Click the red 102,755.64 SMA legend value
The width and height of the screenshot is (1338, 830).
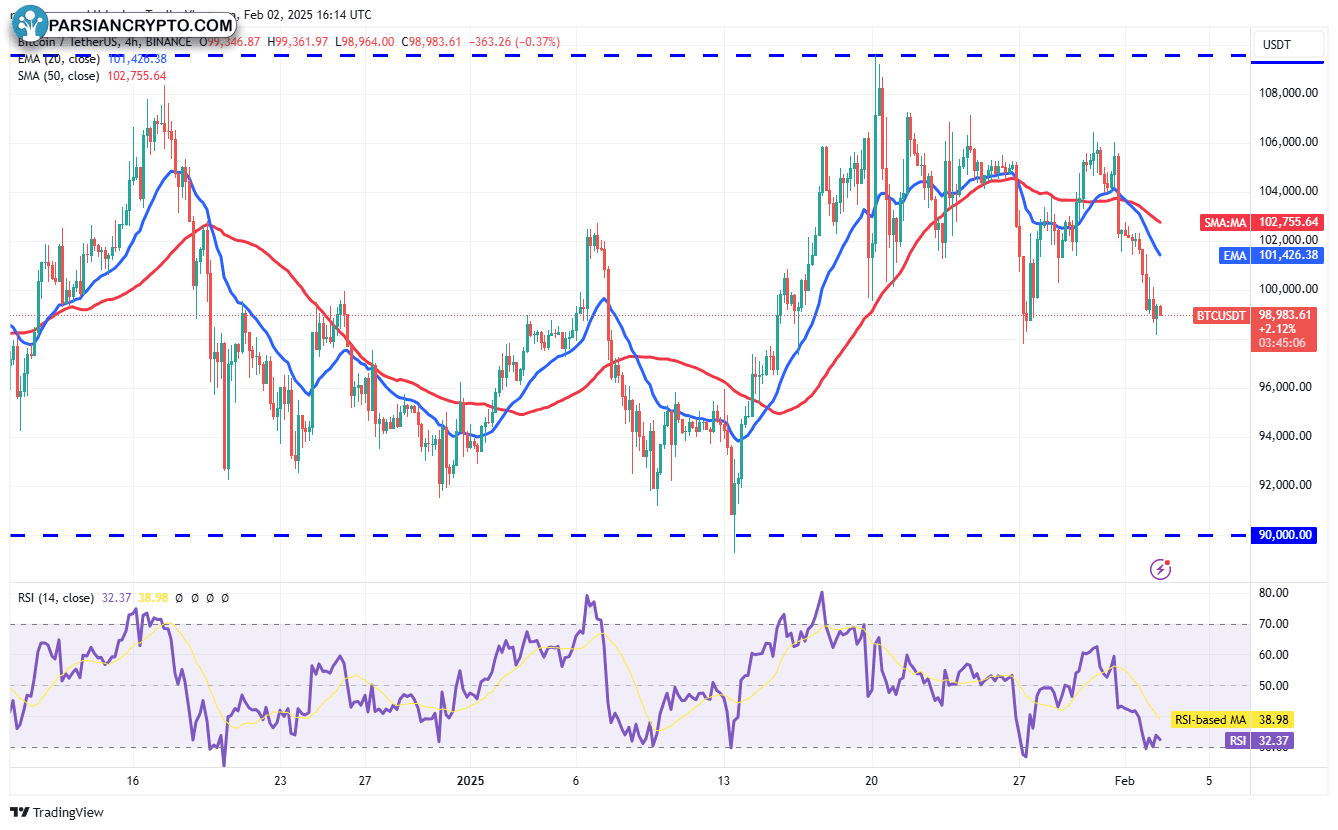[135, 75]
